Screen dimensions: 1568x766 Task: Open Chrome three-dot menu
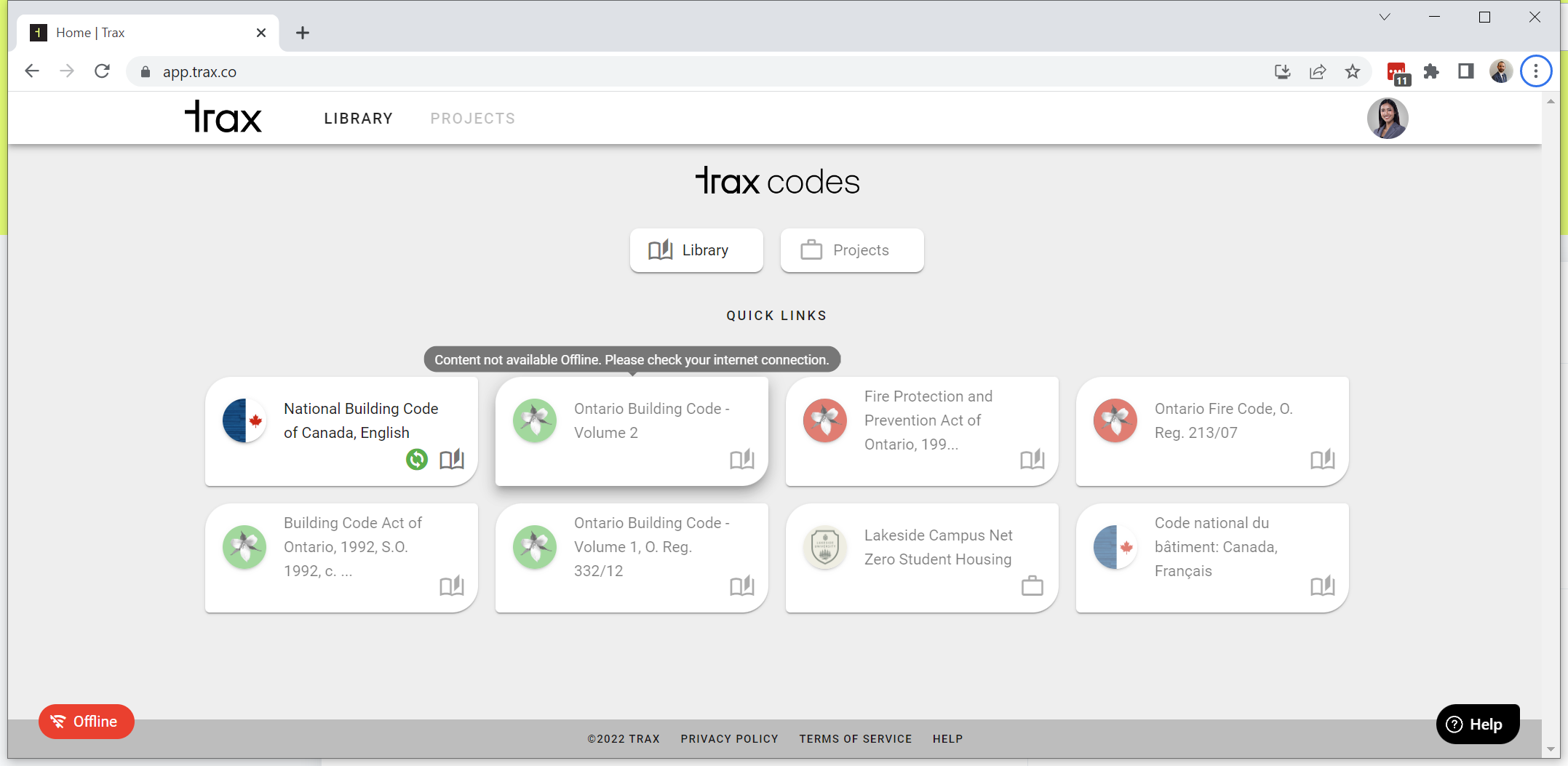tap(1536, 71)
